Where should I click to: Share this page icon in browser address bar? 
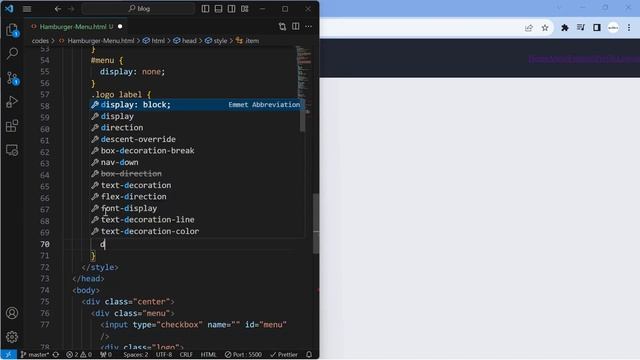click(x=529, y=28)
